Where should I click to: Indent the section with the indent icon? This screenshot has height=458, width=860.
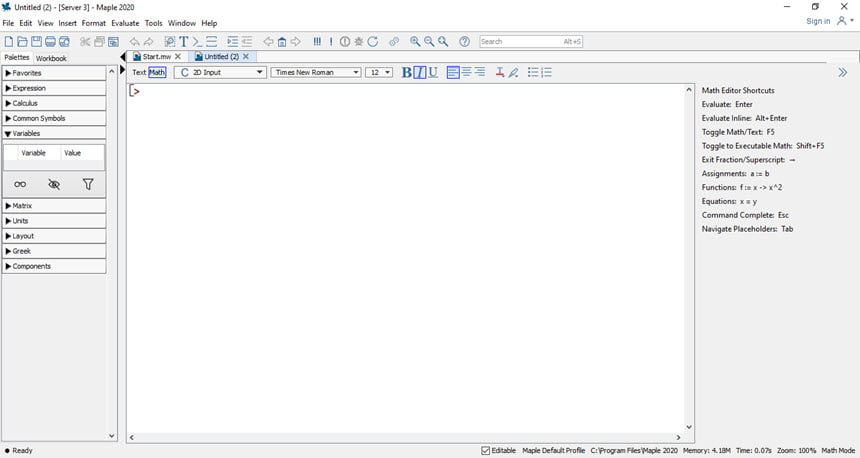pos(233,42)
